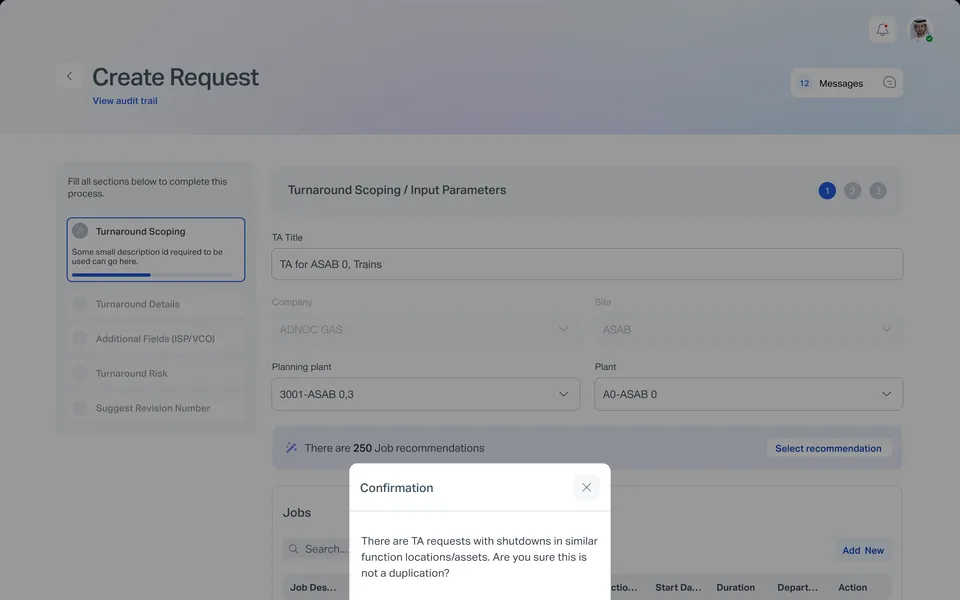Close the Confirmation dialog with X
Viewport: 960px width, 600px height.
point(586,487)
